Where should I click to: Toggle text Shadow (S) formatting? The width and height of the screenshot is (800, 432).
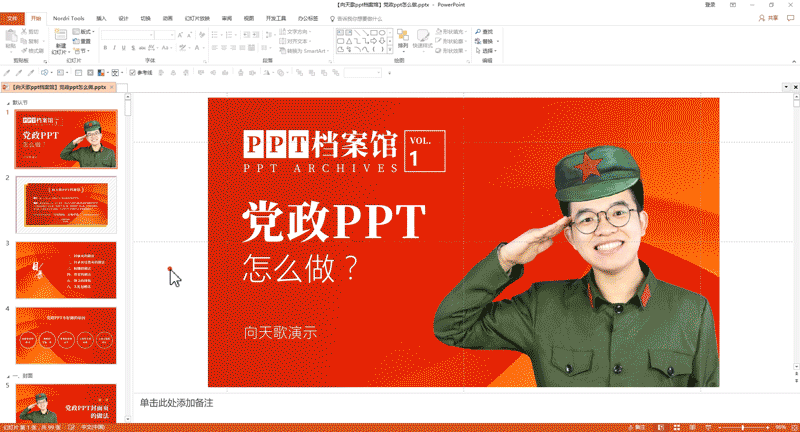tap(133, 48)
